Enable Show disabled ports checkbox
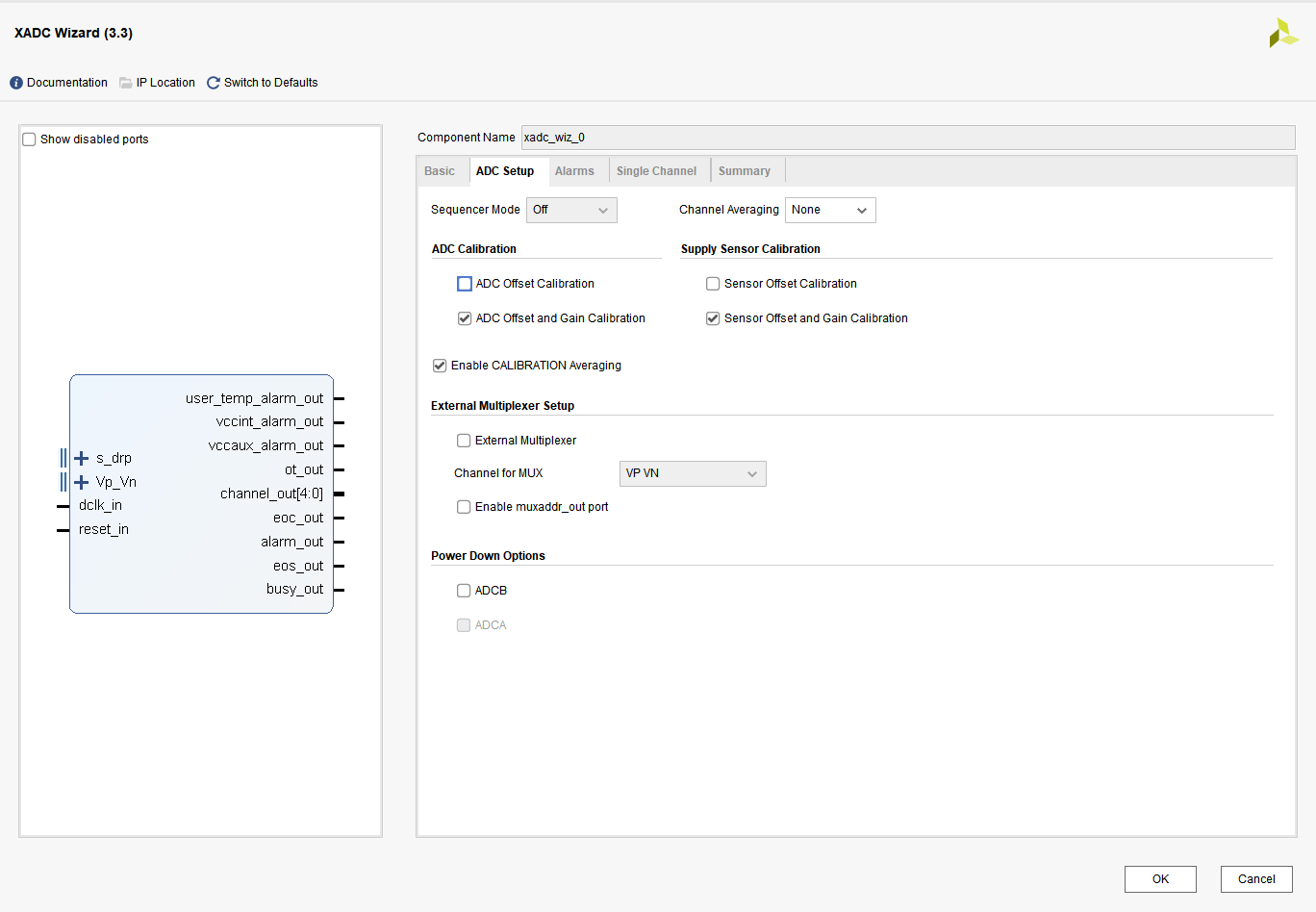This screenshot has height=912, width=1316. coord(29,139)
